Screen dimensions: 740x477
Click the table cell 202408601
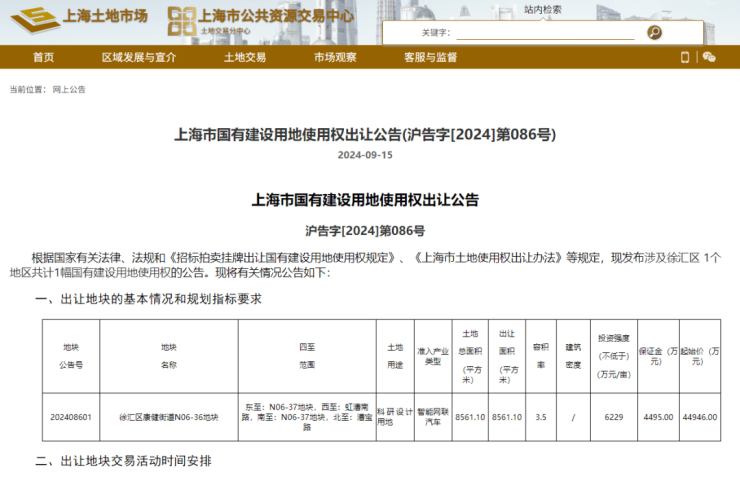click(71, 417)
